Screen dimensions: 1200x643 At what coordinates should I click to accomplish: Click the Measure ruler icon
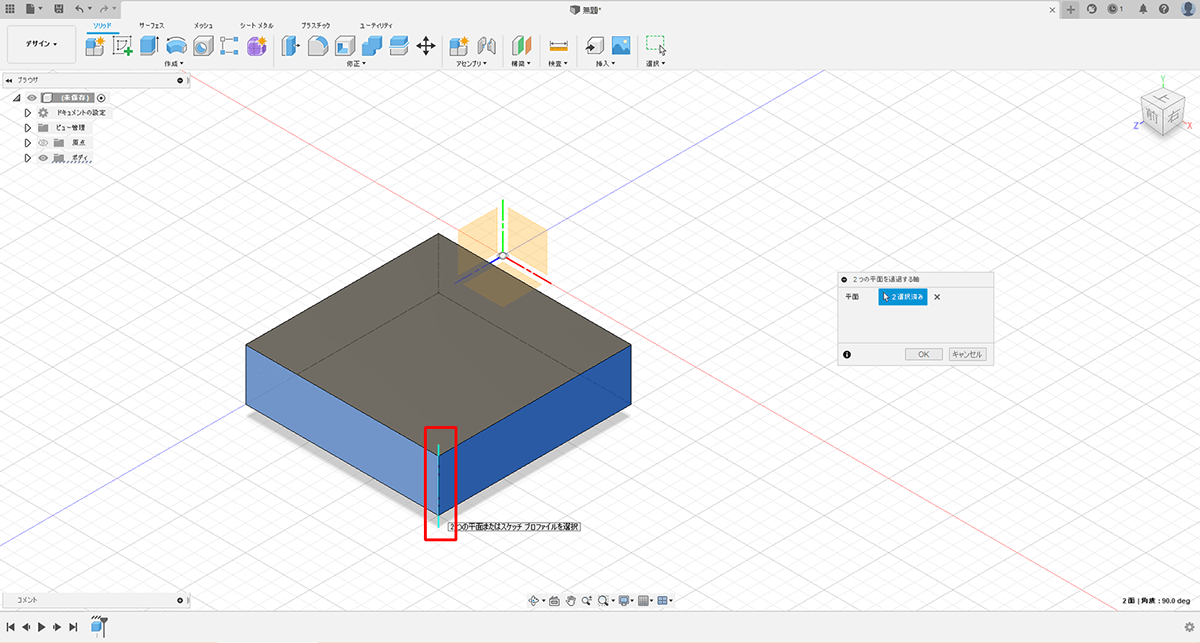click(558, 46)
